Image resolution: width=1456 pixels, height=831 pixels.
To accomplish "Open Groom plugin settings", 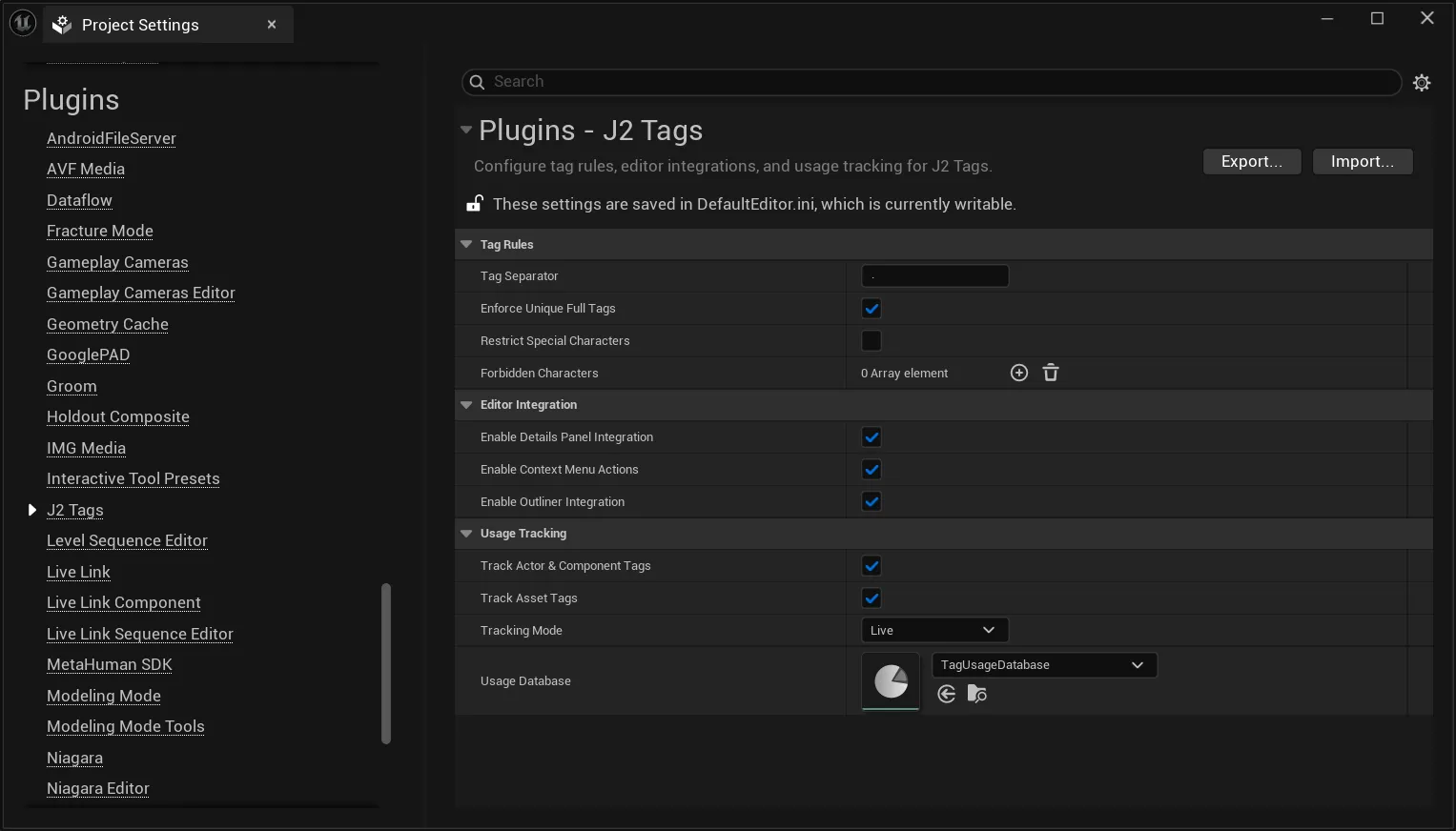I will (72, 386).
